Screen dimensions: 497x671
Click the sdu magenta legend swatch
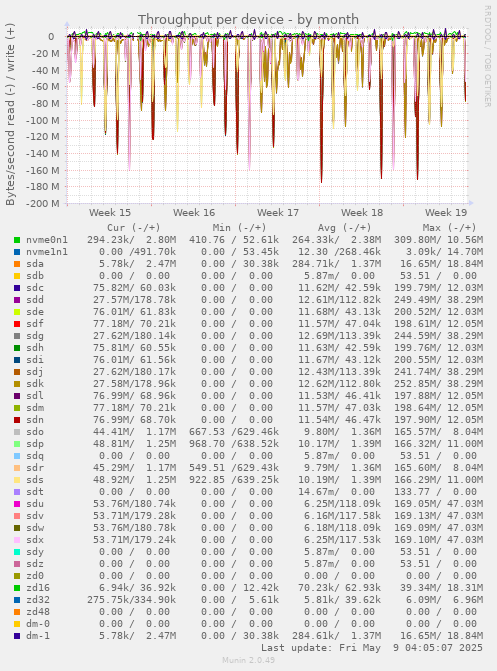[x=17, y=504]
